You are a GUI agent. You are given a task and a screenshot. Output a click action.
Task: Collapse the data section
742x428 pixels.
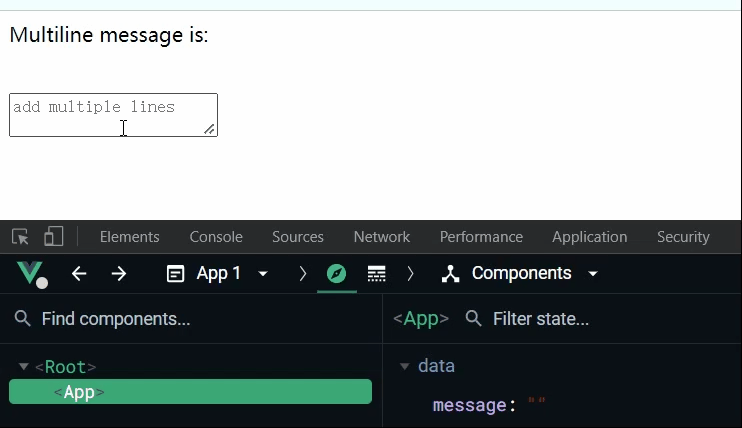(x=405, y=366)
